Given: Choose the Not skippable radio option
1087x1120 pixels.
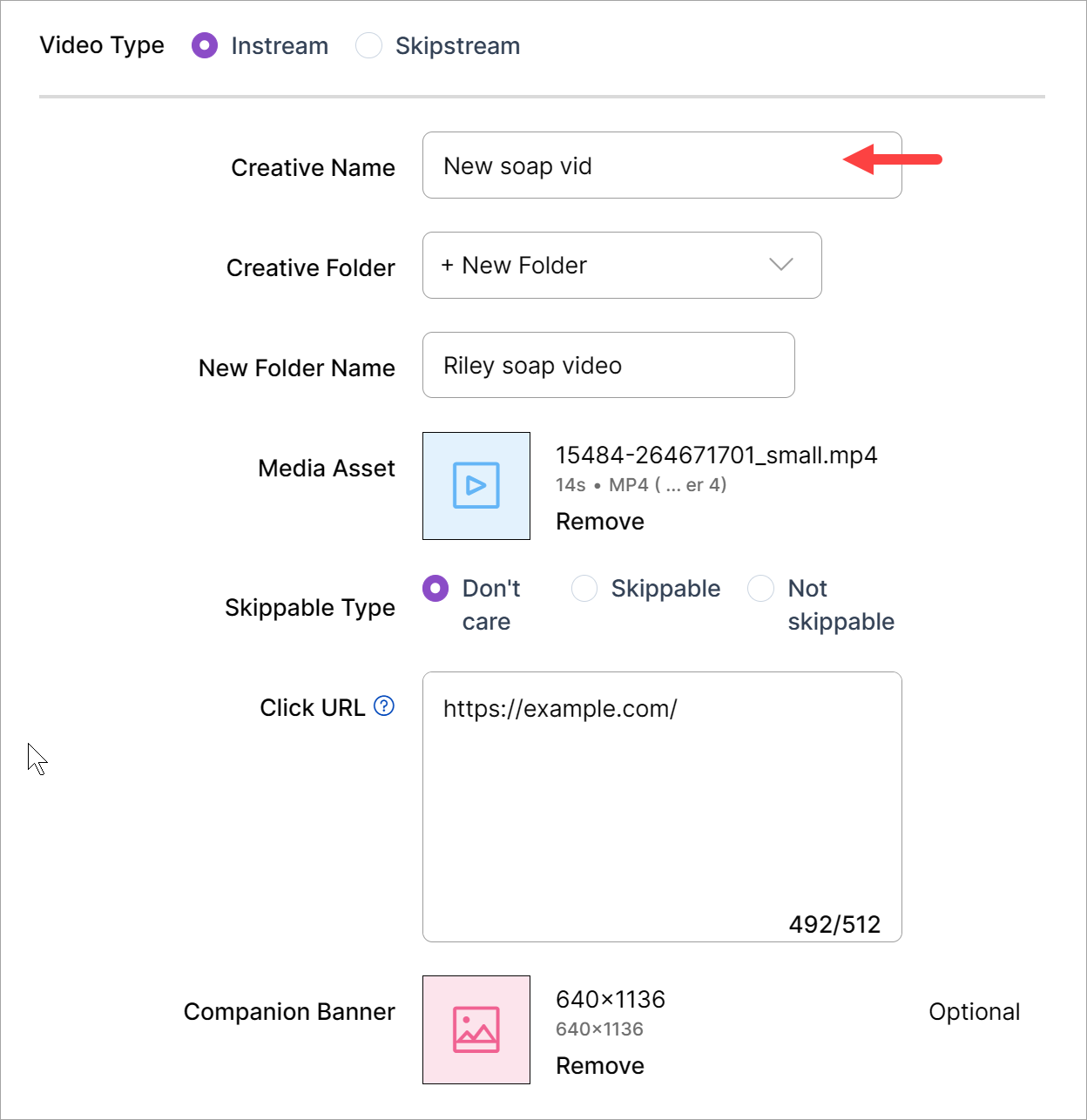Looking at the screenshot, I should [x=761, y=589].
